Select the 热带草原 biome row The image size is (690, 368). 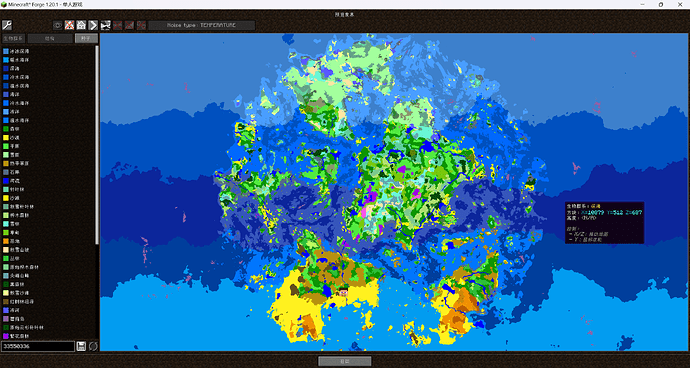tap(48, 163)
